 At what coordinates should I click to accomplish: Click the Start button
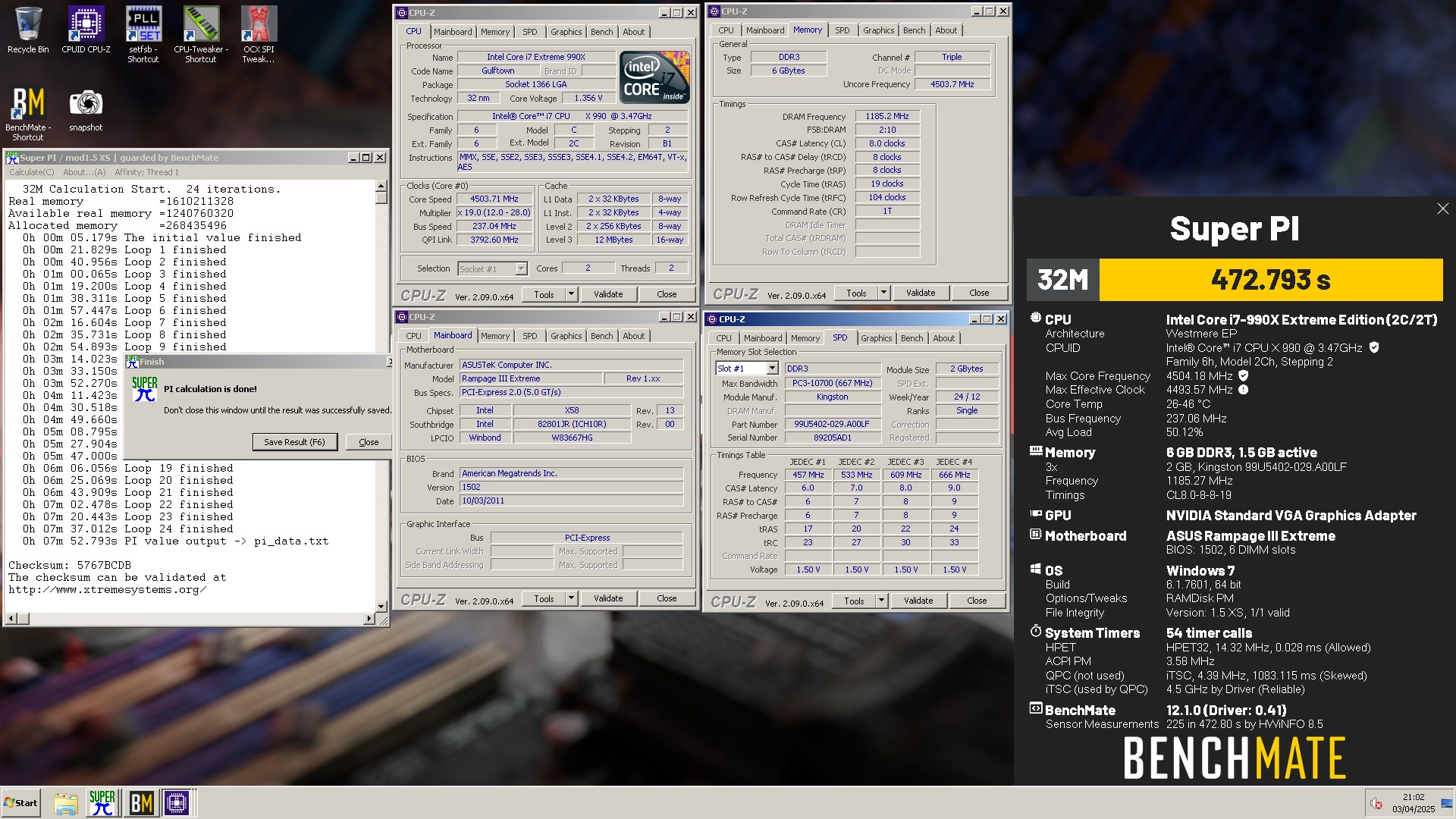pos(20,802)
